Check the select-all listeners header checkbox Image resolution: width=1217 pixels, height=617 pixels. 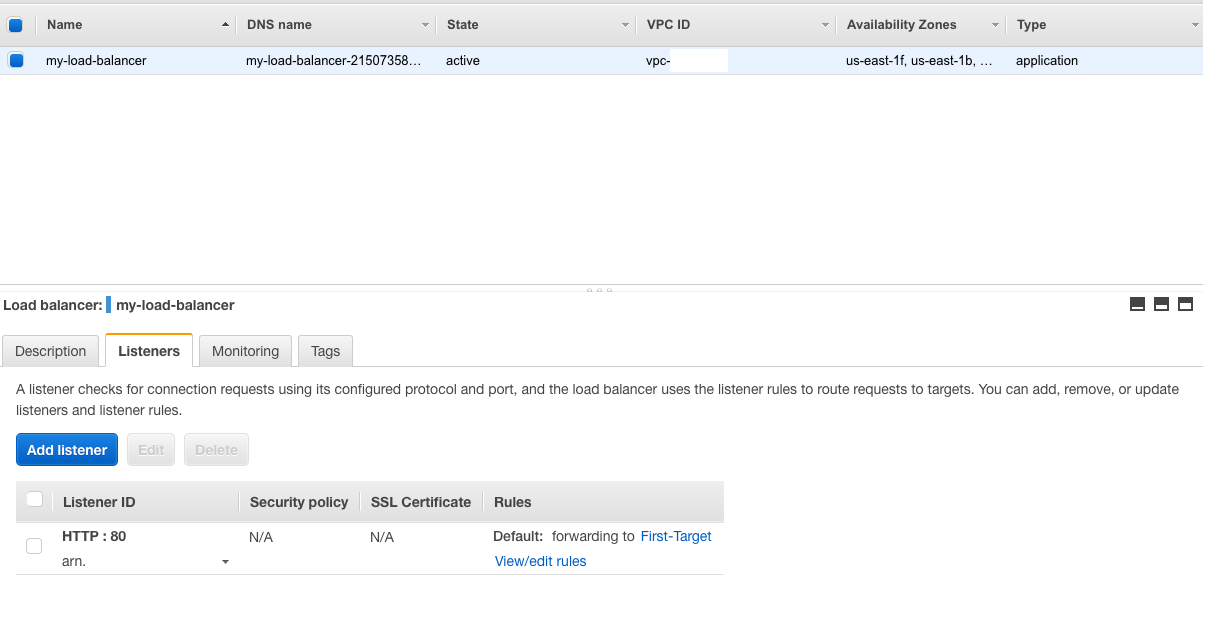click(x=35, y=500)
